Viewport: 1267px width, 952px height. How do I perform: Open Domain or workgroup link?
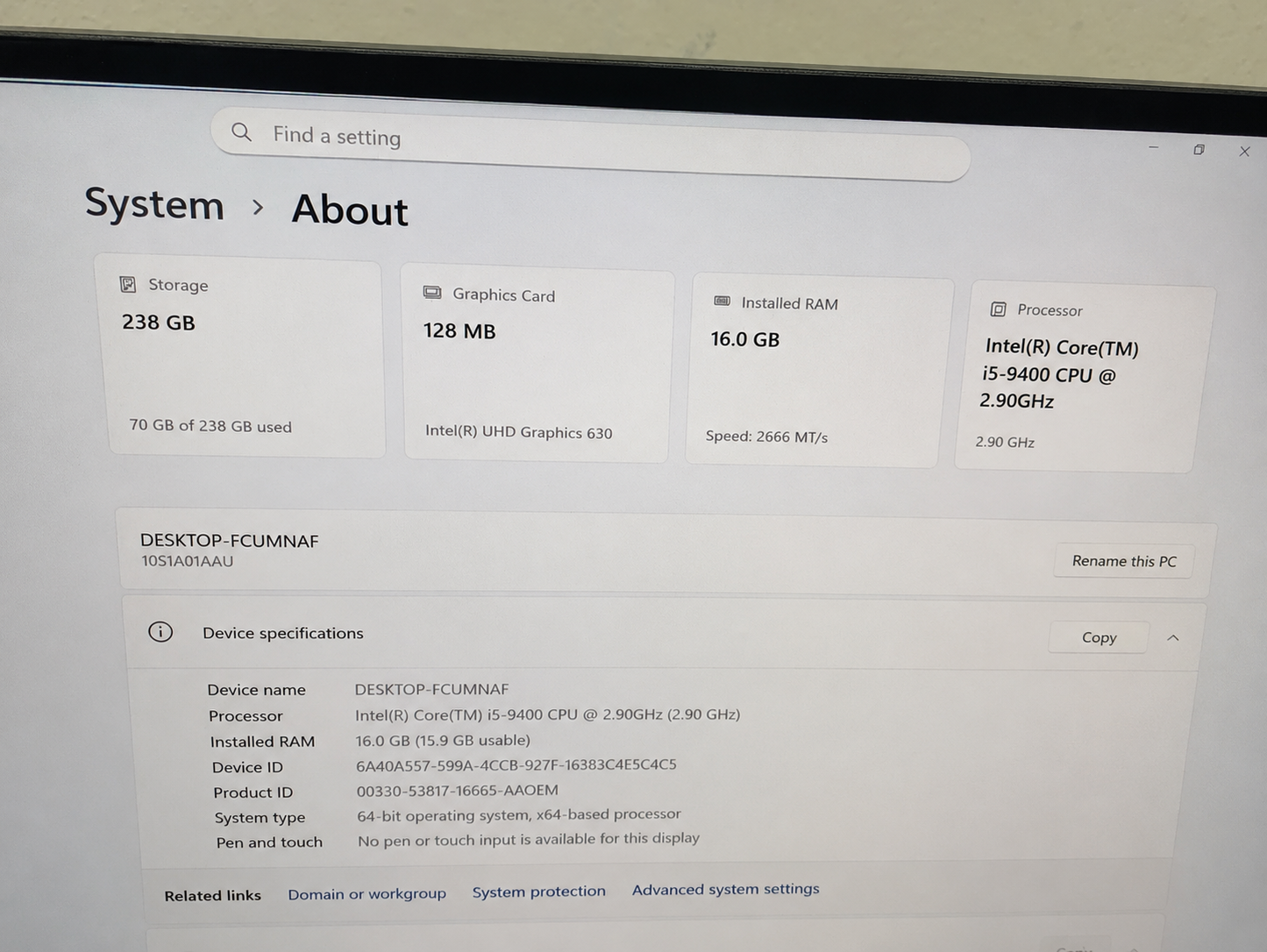click(367, 893)
